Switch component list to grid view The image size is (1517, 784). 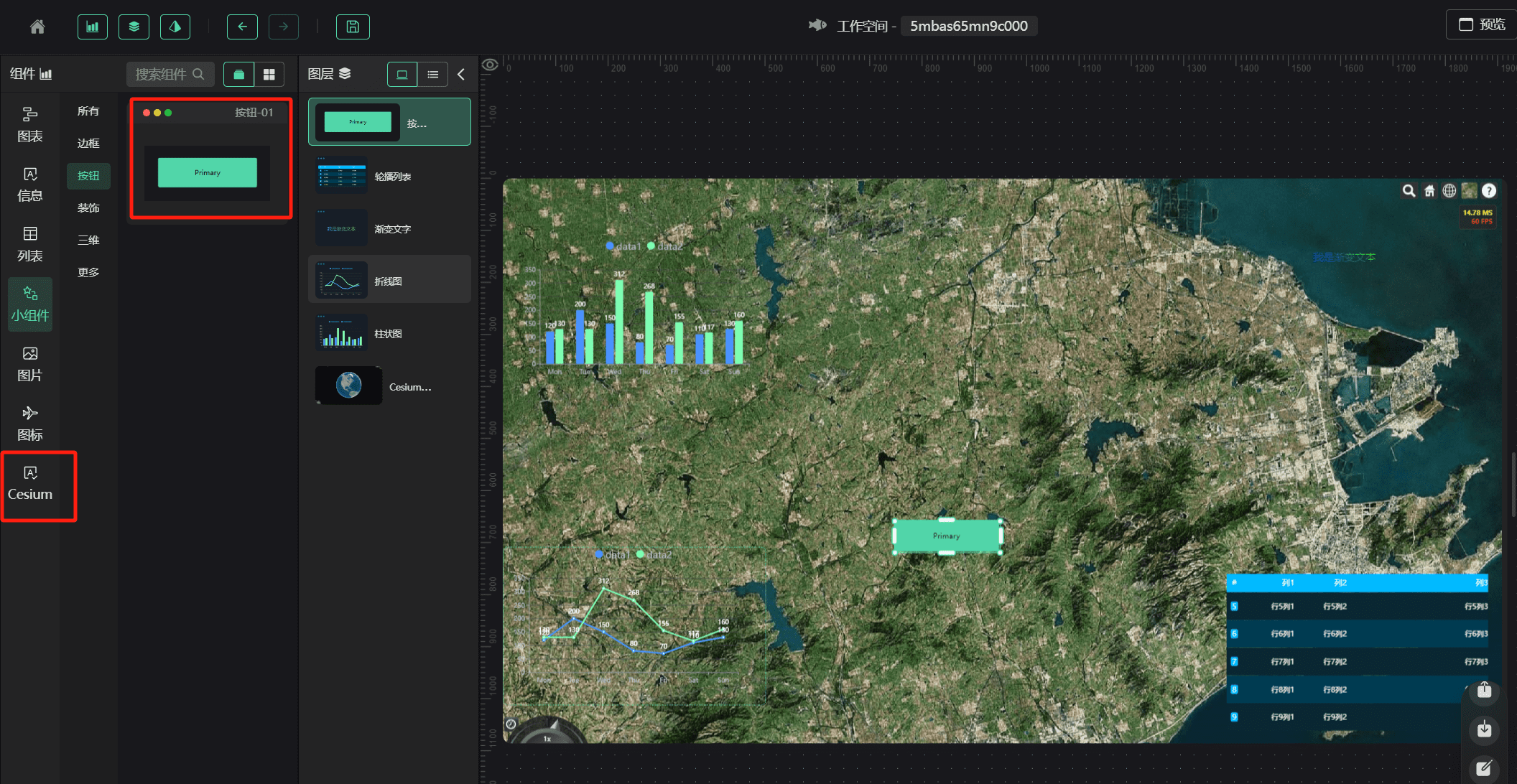click(x=269, y=74)
